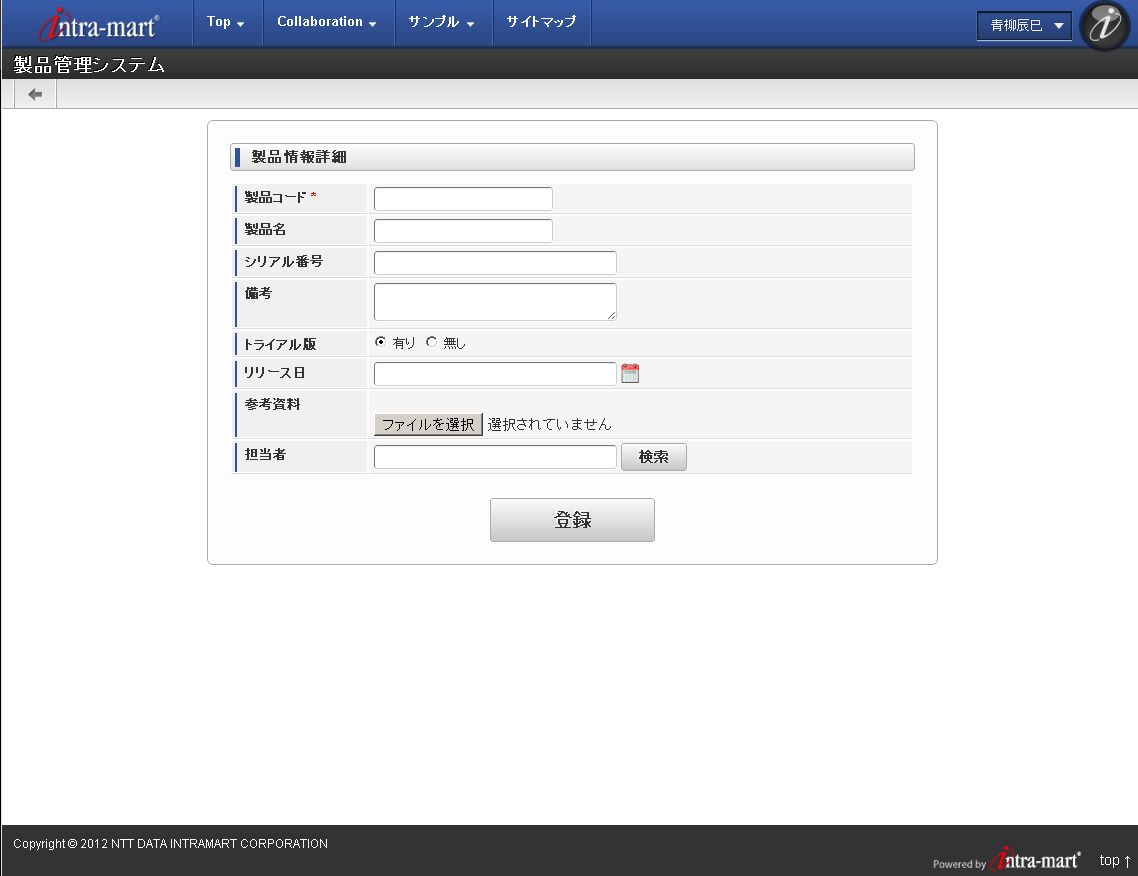
Task: Click the Copyright 2012 NTT DATA text
Action: tap(171, 843)
